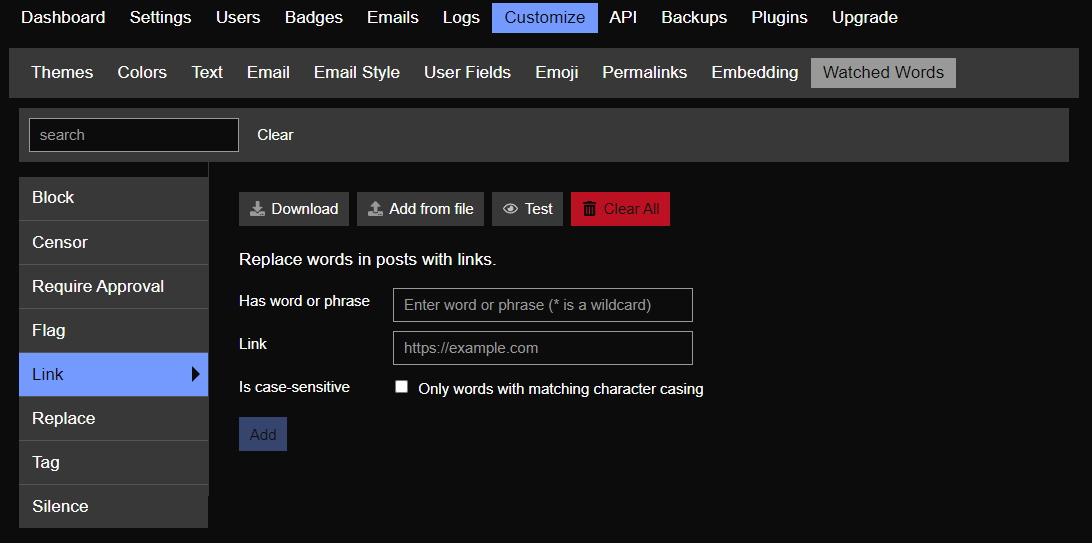This screenshot has height=543, width=1092.
Task: Open the Upgrade admin tab
Action: 865,17
